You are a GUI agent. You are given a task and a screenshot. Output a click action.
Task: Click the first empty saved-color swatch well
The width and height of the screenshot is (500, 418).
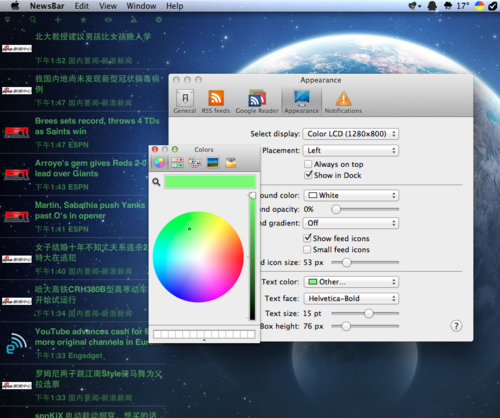click(x=157, y=334)
